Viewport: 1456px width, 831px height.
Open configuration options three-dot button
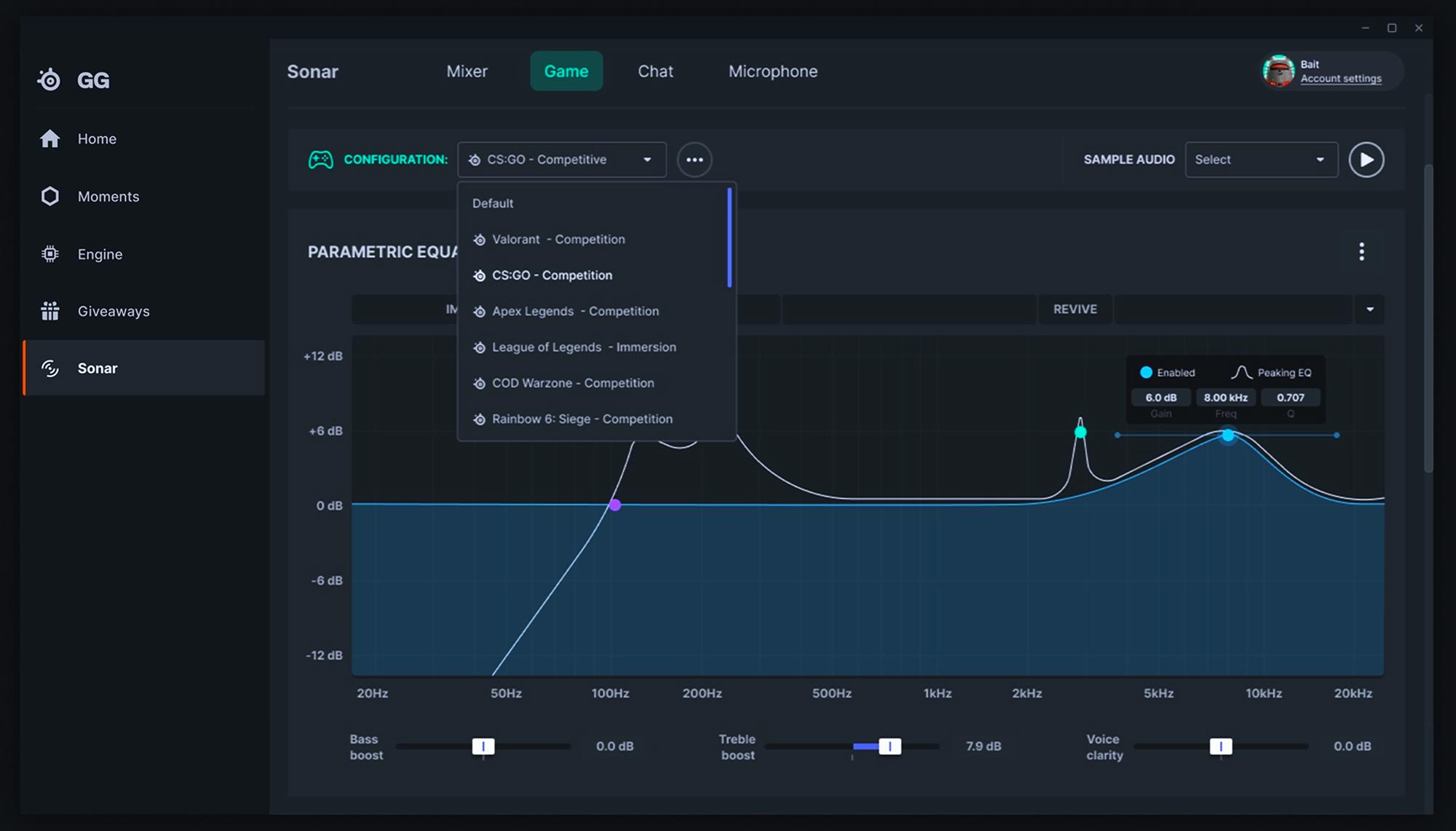pos(695,159)
